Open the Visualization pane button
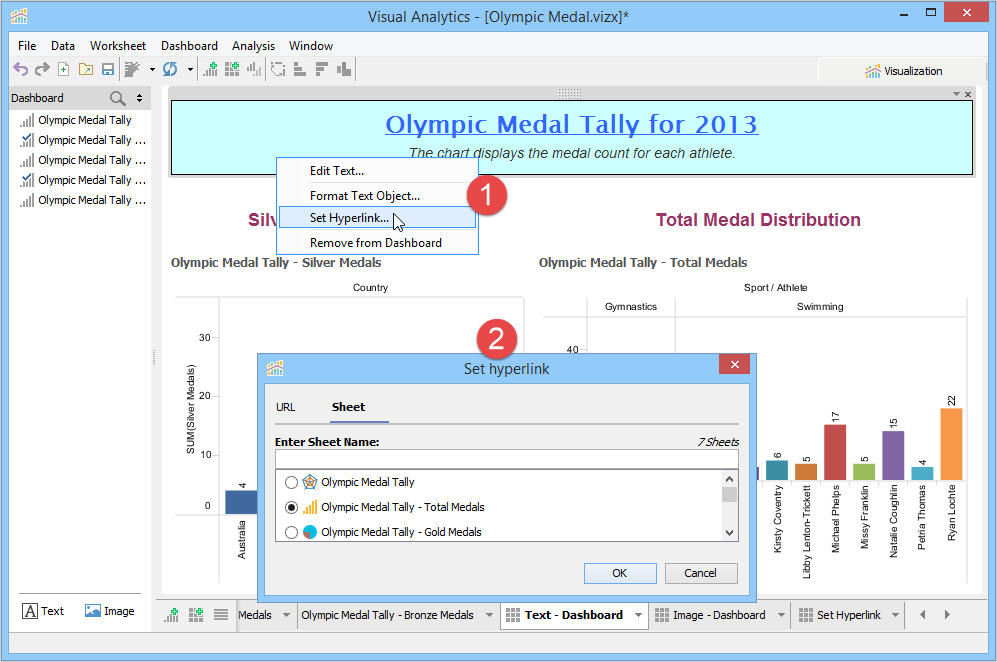 point(903,71)
